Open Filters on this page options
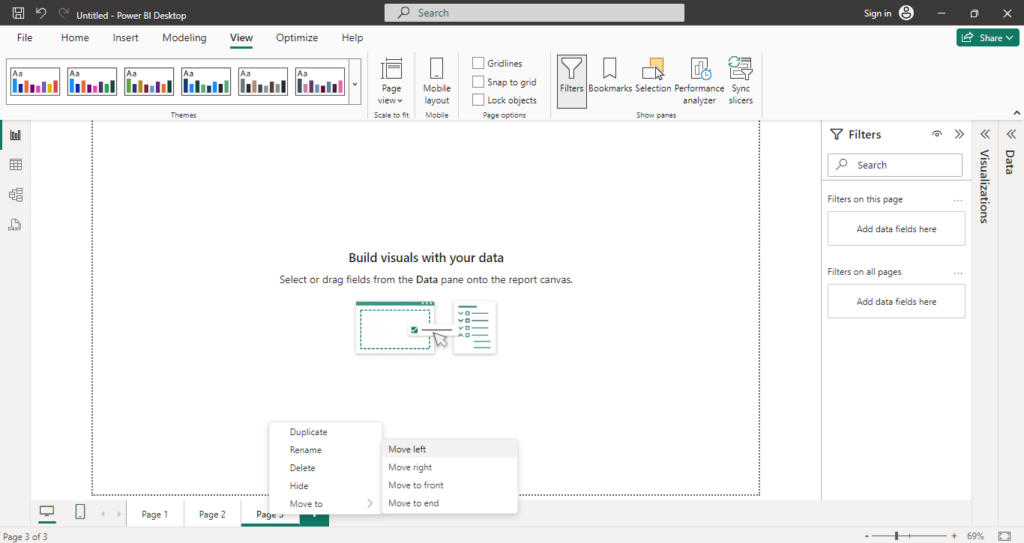The image size is (1024, 543). tap(957, 200)
